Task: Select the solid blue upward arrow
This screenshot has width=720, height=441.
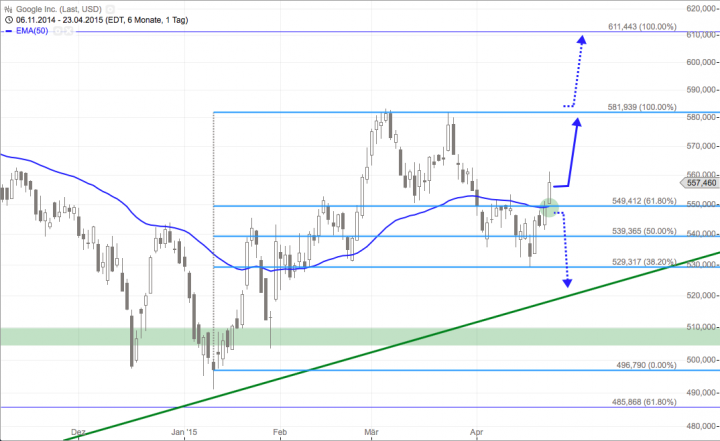Action: point(572,150)
